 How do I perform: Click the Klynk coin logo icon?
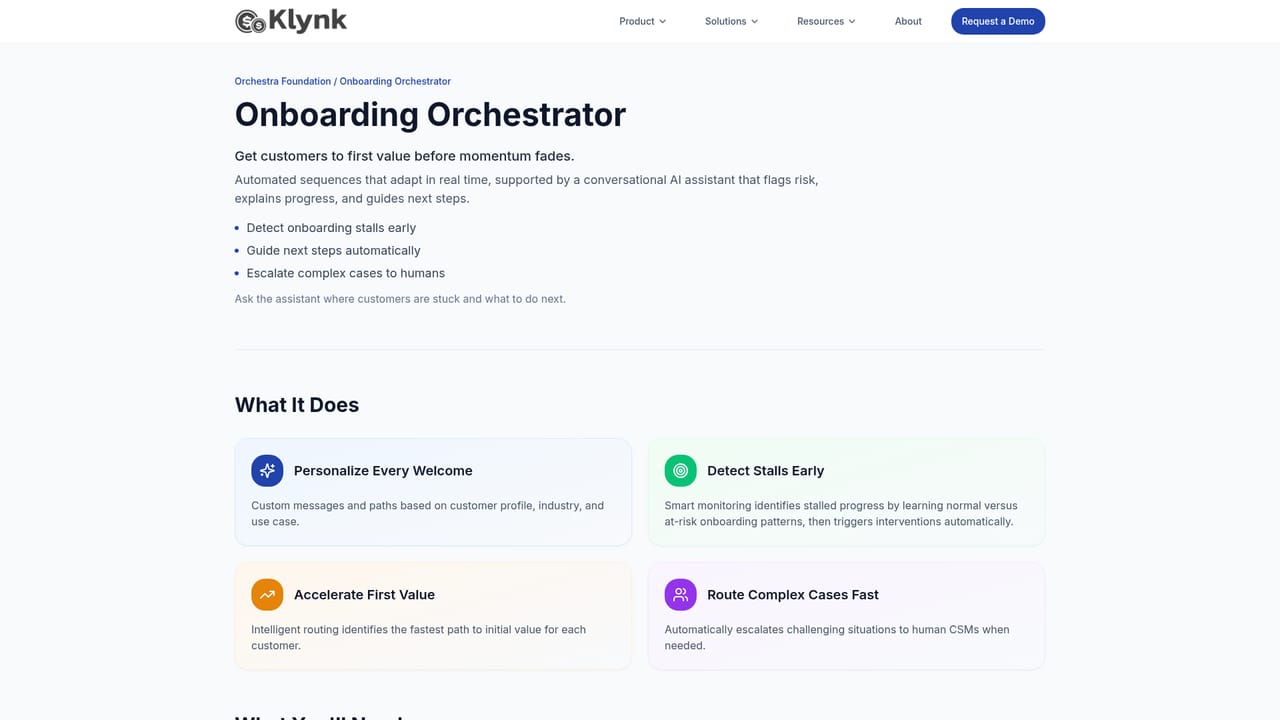[250, 21]
